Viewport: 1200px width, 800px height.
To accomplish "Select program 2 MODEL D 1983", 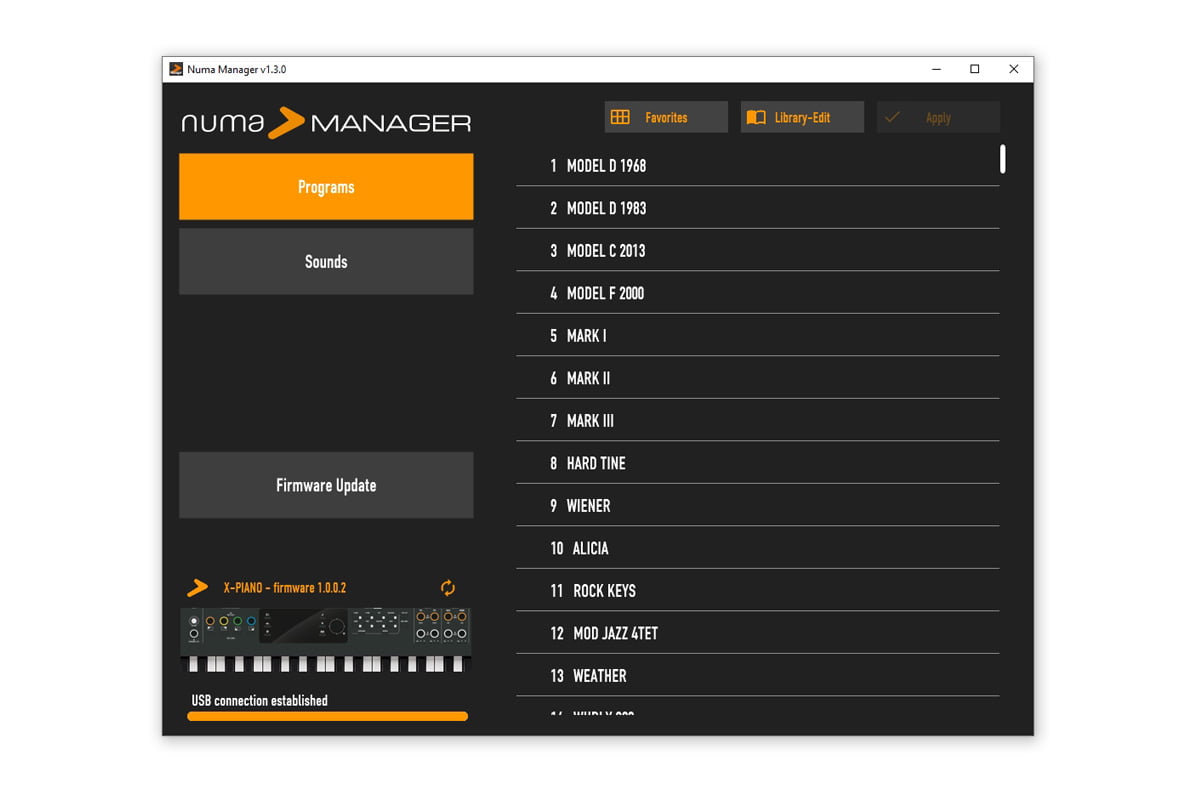I will pyautogui.click(x=757, y=208).
